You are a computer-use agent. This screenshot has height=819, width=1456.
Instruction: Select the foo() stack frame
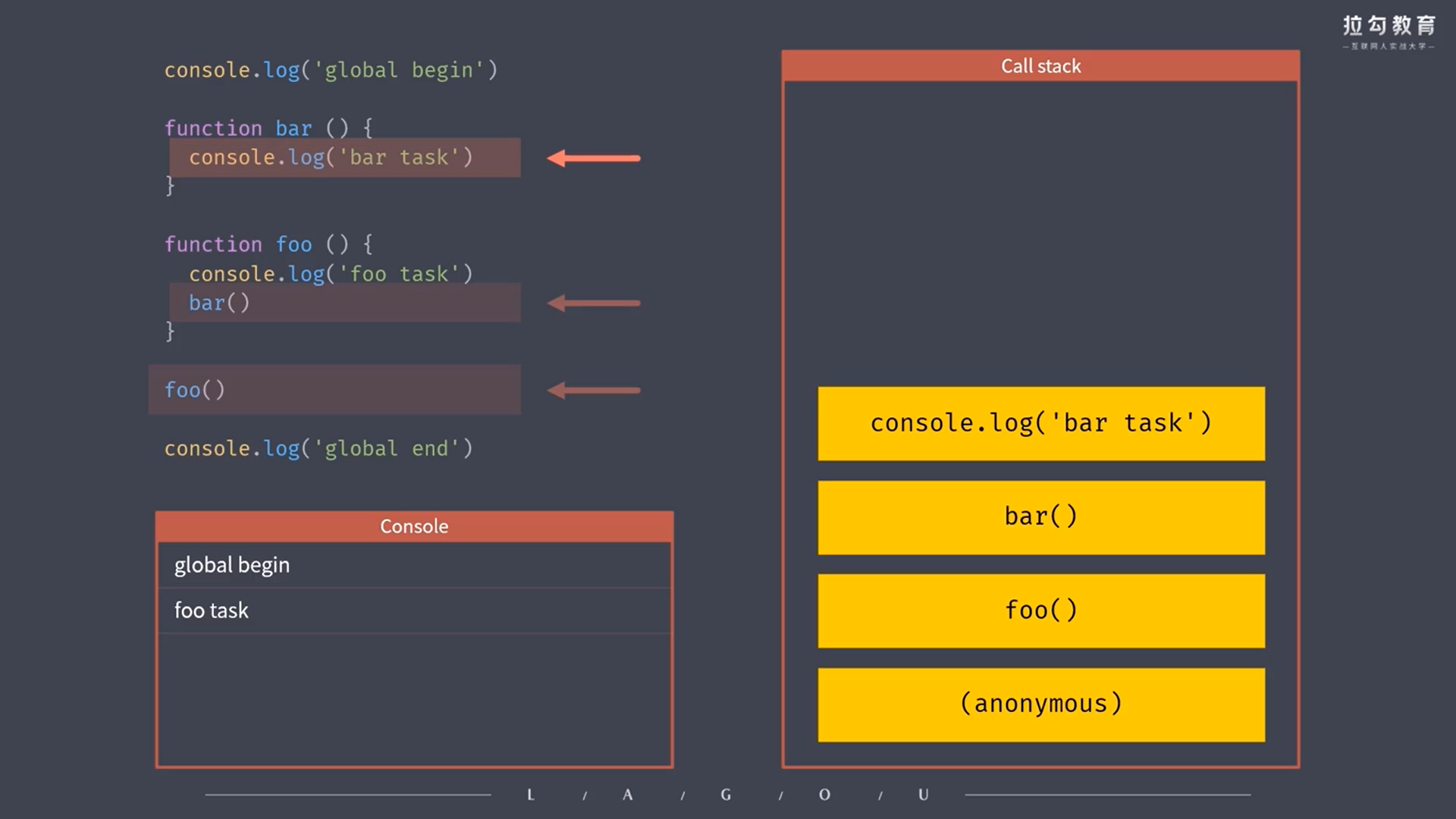point(1041,611)
